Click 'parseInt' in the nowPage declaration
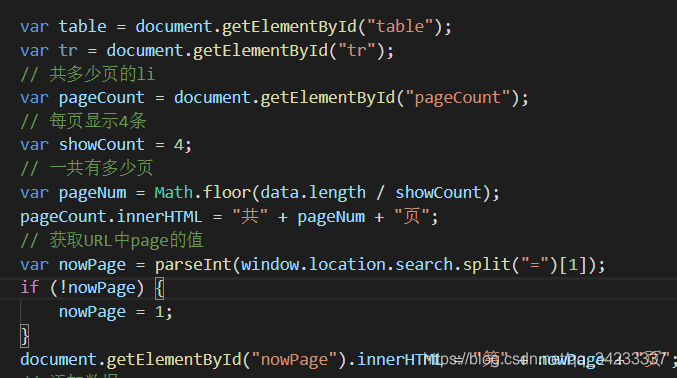This screenshot has width=677, height=378. (x=193, y=264)
